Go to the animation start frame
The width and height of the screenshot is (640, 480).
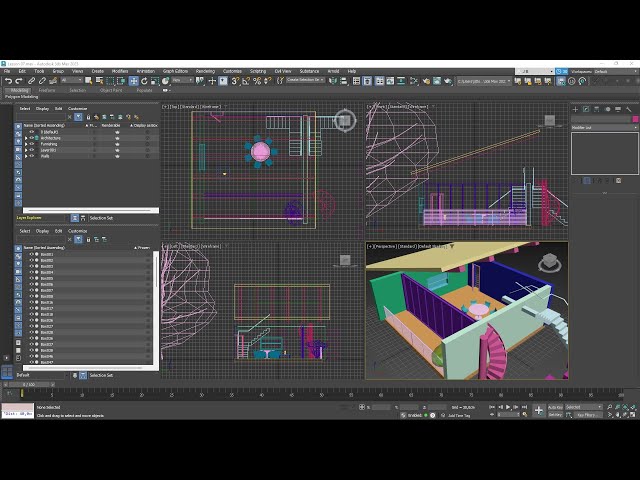click(492, 407)
